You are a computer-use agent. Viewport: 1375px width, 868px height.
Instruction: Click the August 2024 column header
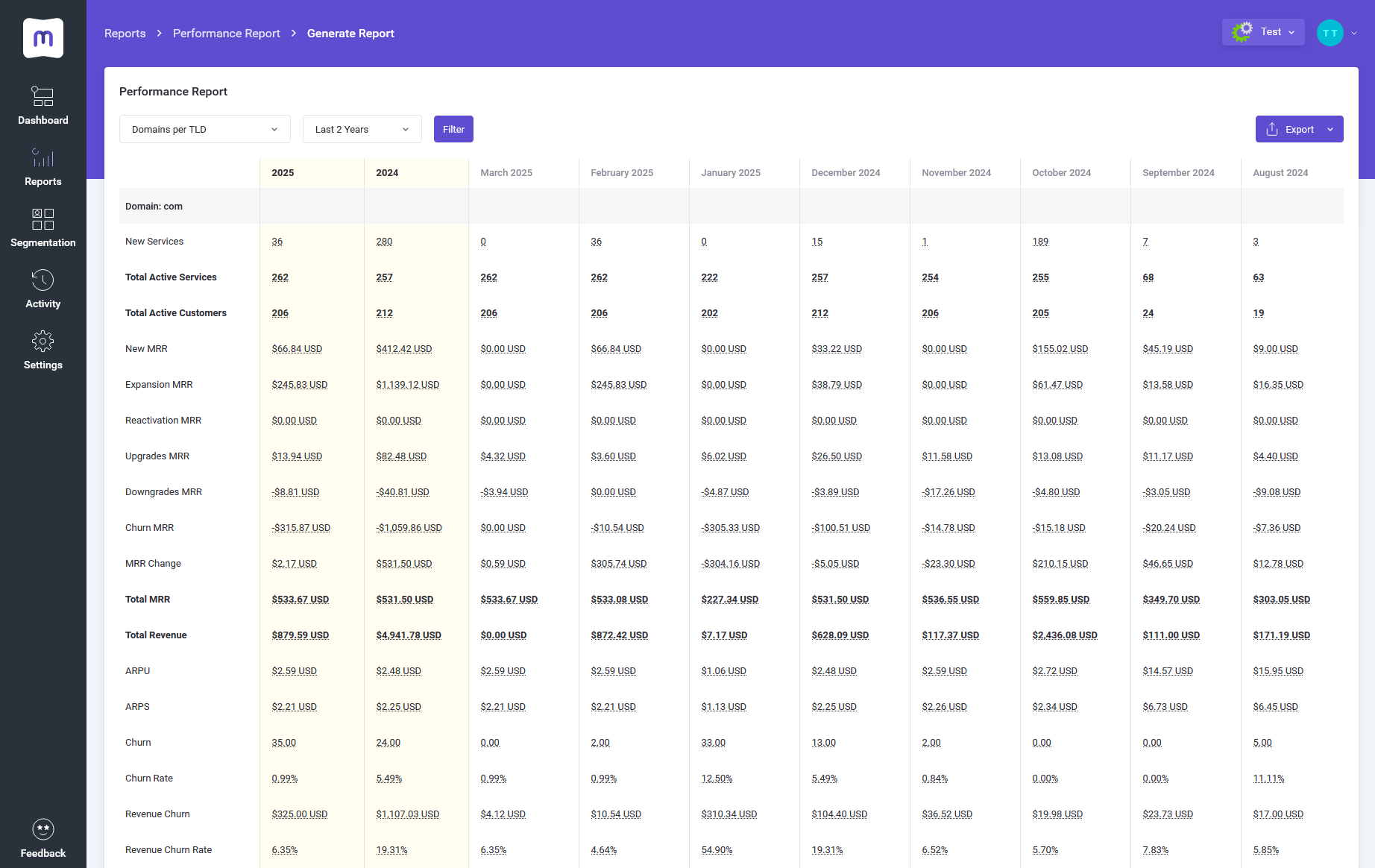pyautogui.click(x=1280, y=172)
